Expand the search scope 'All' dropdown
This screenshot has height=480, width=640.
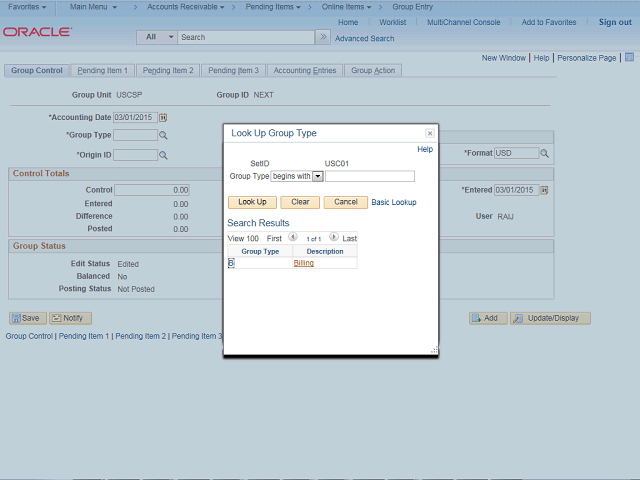[157, 37]
